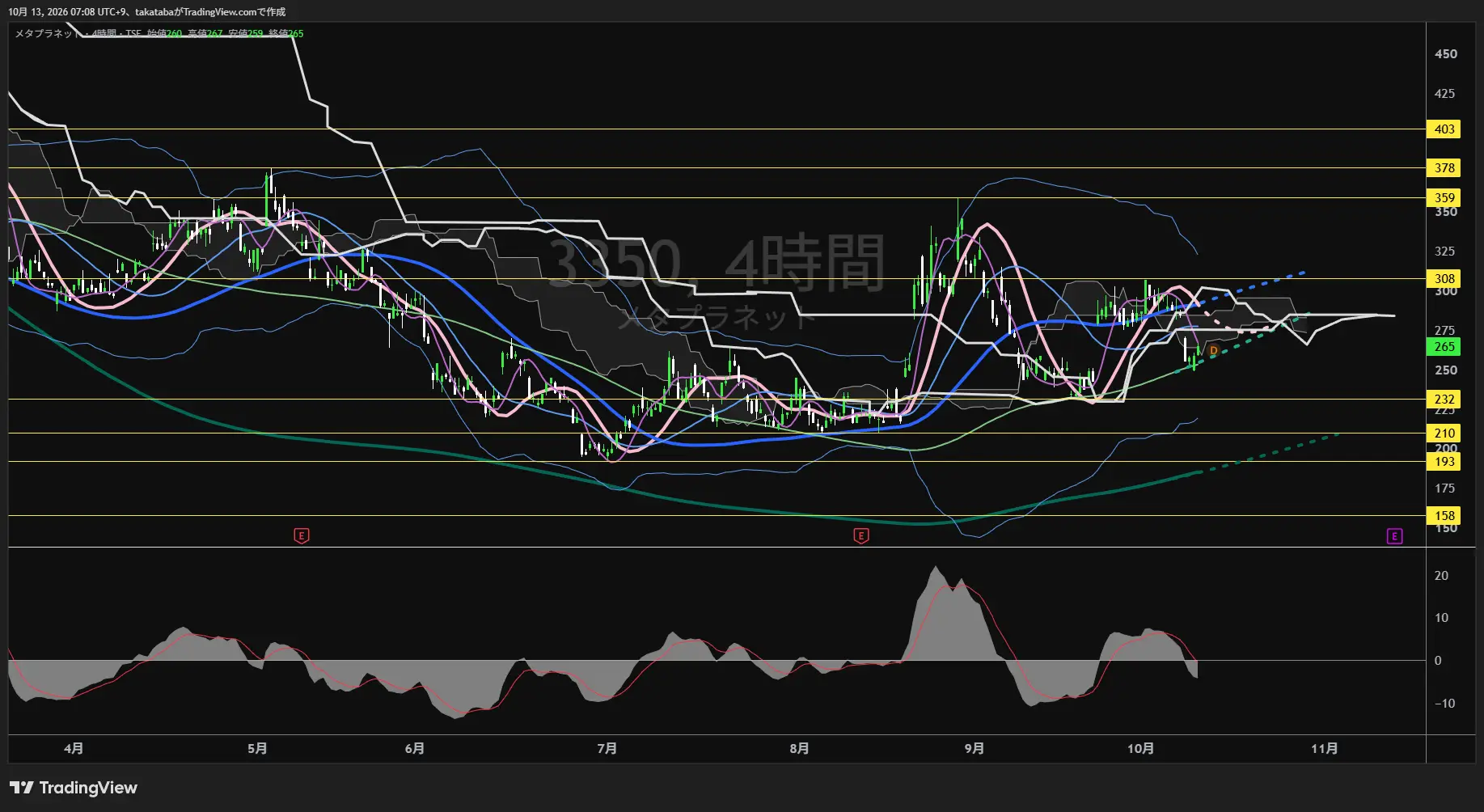Click the 終値265 close value in the legend
This screenshot has height=812, width=1484.
click(x=286, y=33)
